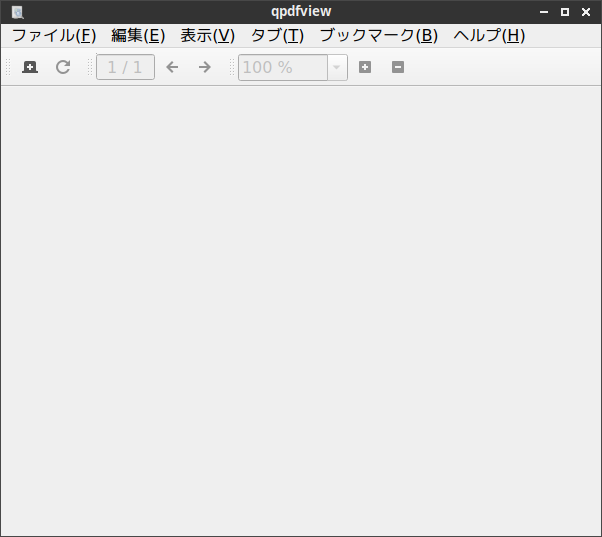Click the zoom in plus icon
Screen dimensions: 602x537
365,67
